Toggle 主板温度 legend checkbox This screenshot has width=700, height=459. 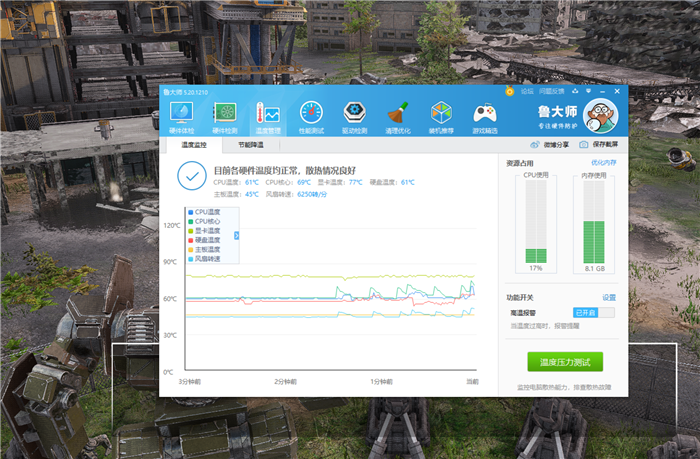point(191,250)
